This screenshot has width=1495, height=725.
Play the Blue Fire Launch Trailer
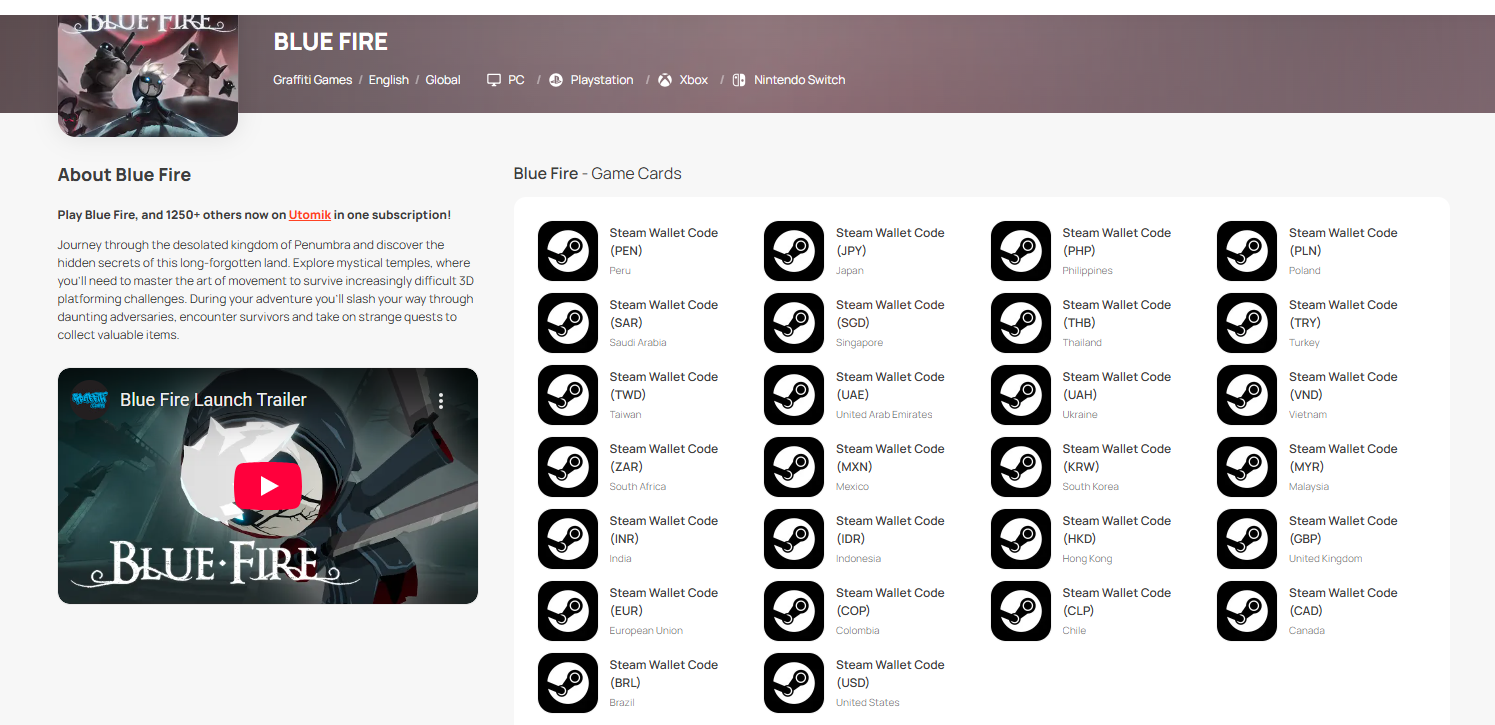click(x=268, y=486)
